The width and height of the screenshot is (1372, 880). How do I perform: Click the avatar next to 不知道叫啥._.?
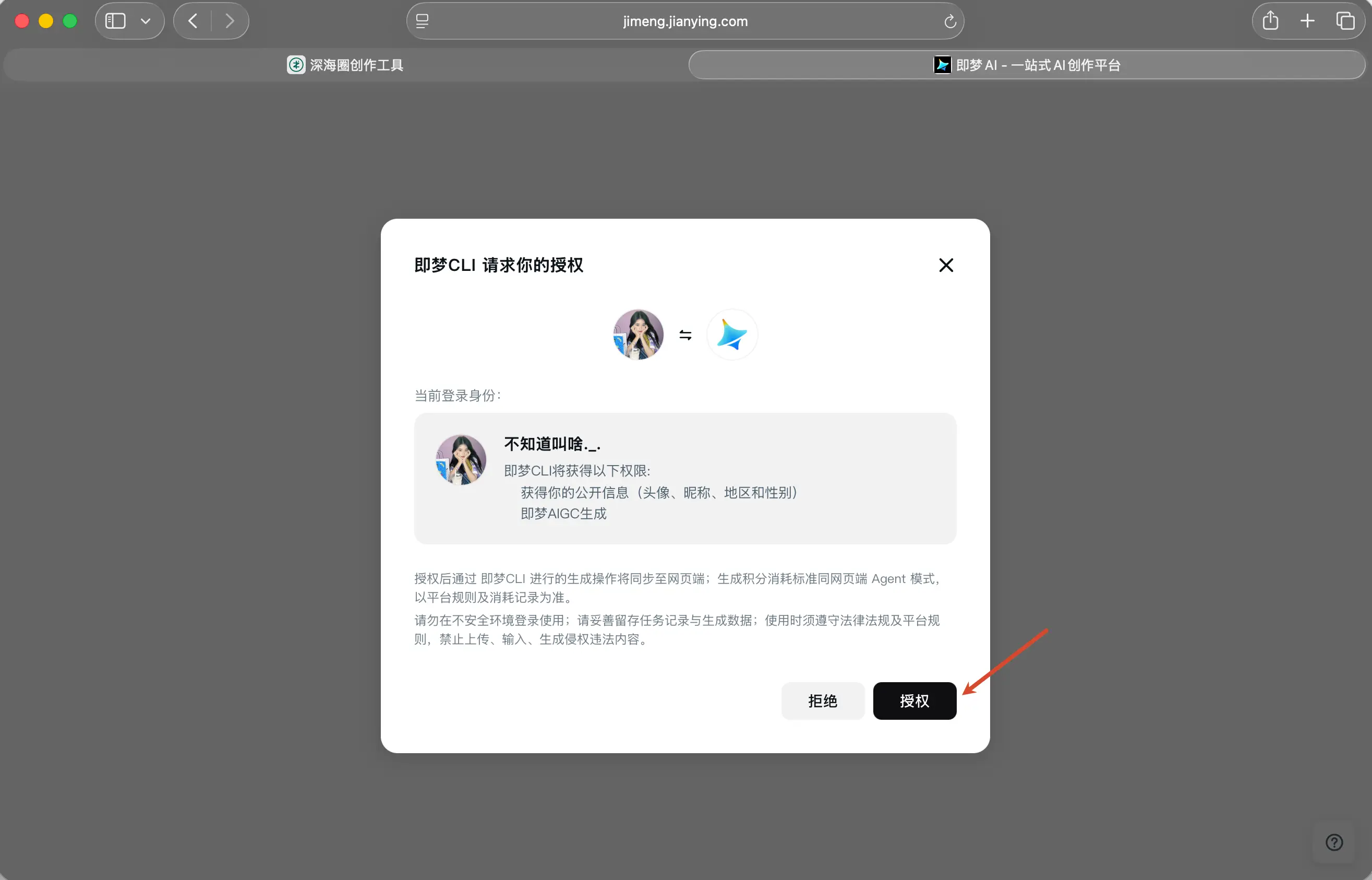pyautogui.click(x=461, y=460)
